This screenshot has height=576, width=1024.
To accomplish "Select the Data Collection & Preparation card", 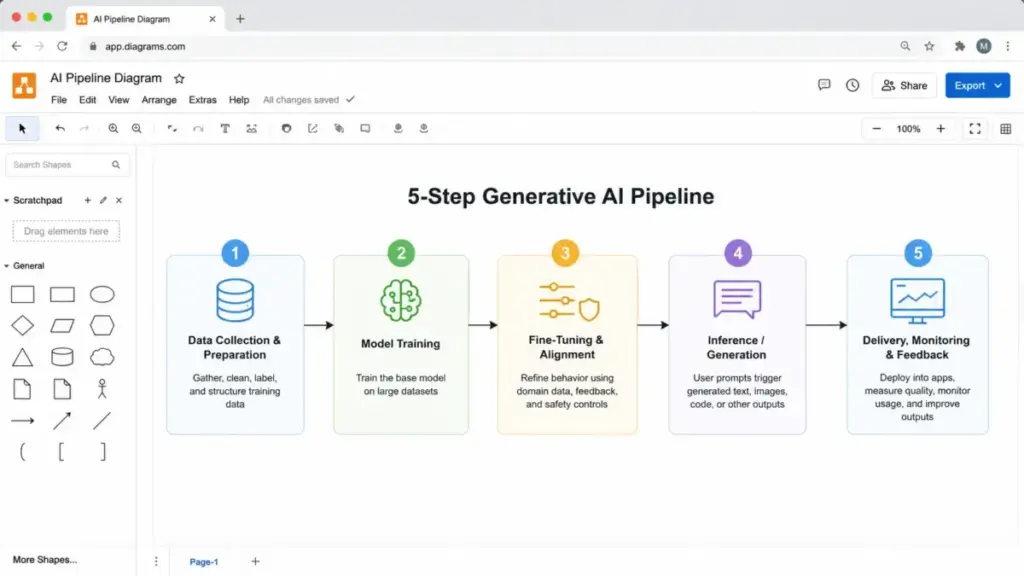I will click(x=235, y=345).
